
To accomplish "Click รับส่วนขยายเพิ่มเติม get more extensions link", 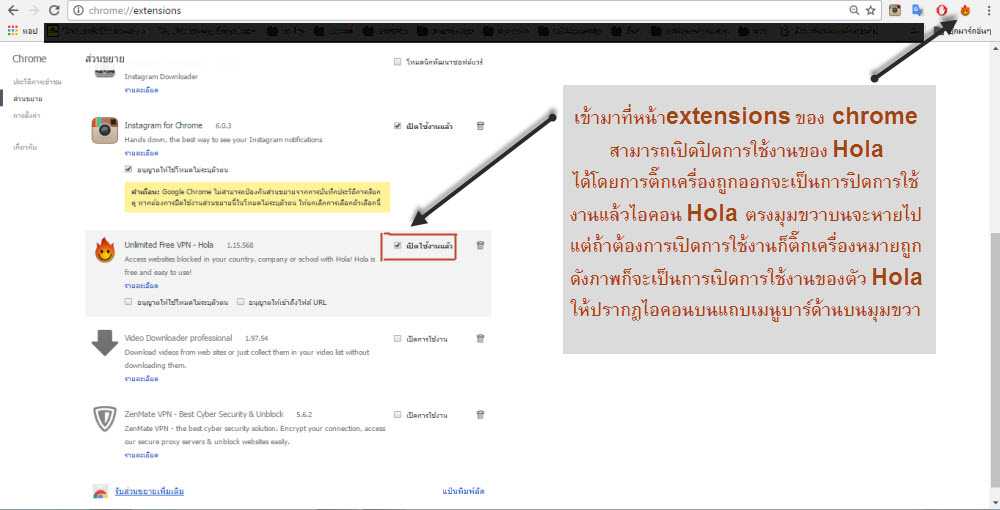I will pos(149,492).
